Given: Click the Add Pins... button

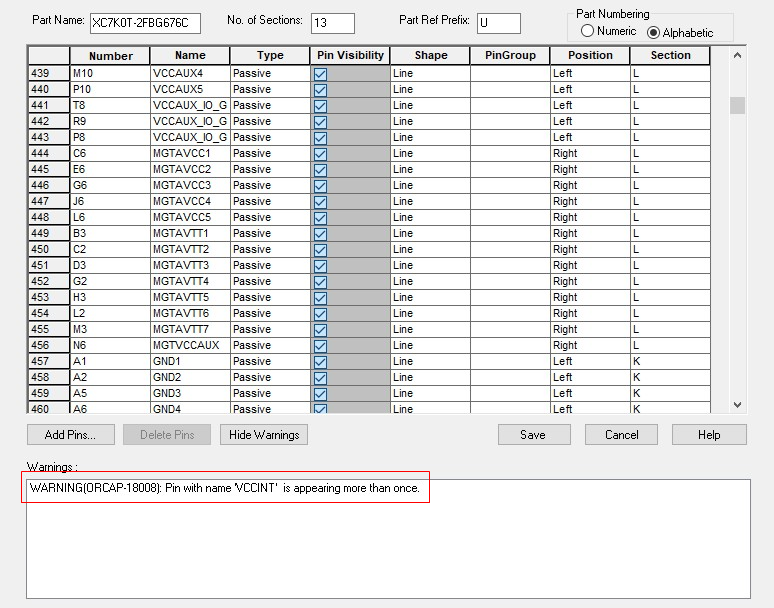Looking at the screenshot, I should click(x=71, y=435).
